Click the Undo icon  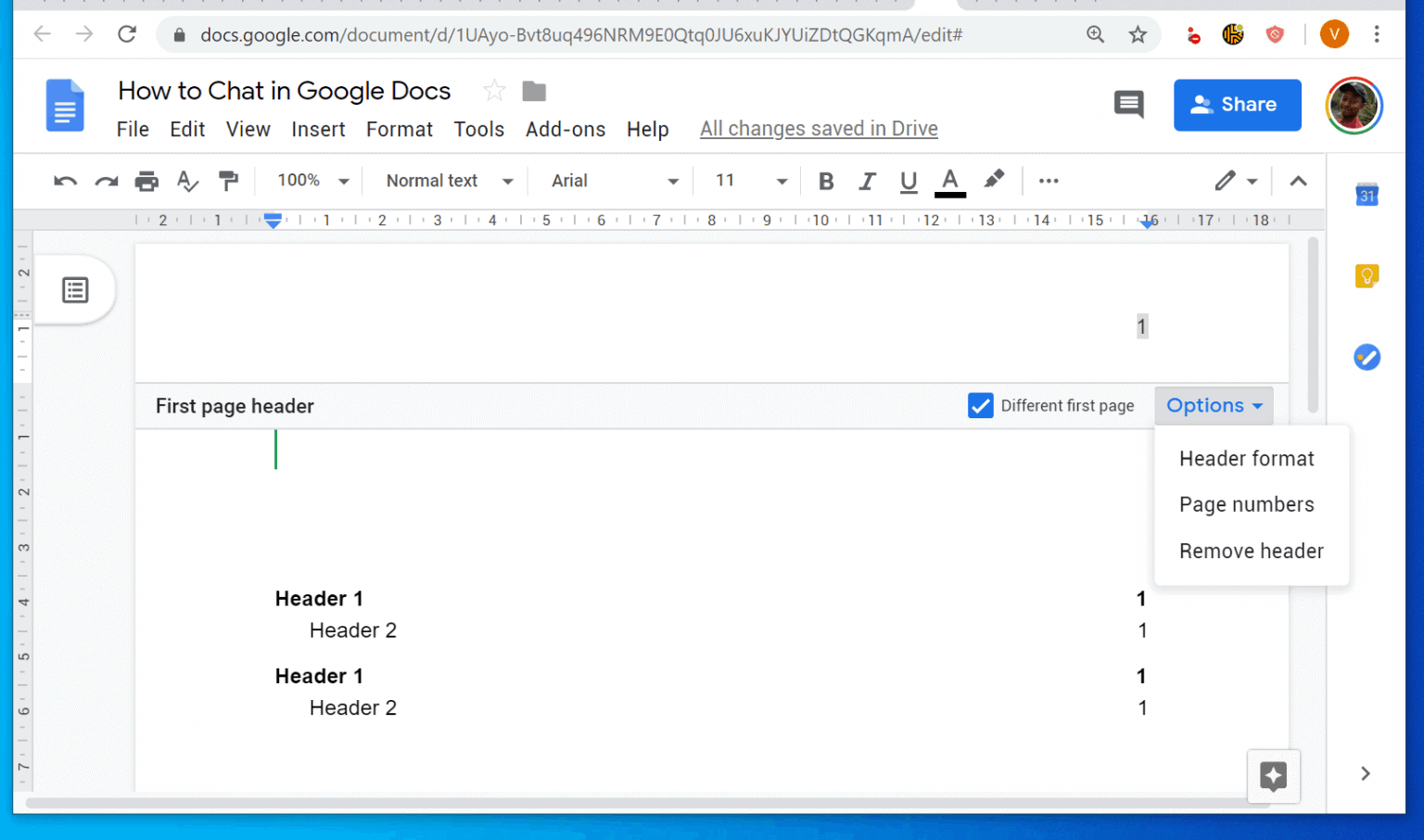tap(65, 181)
